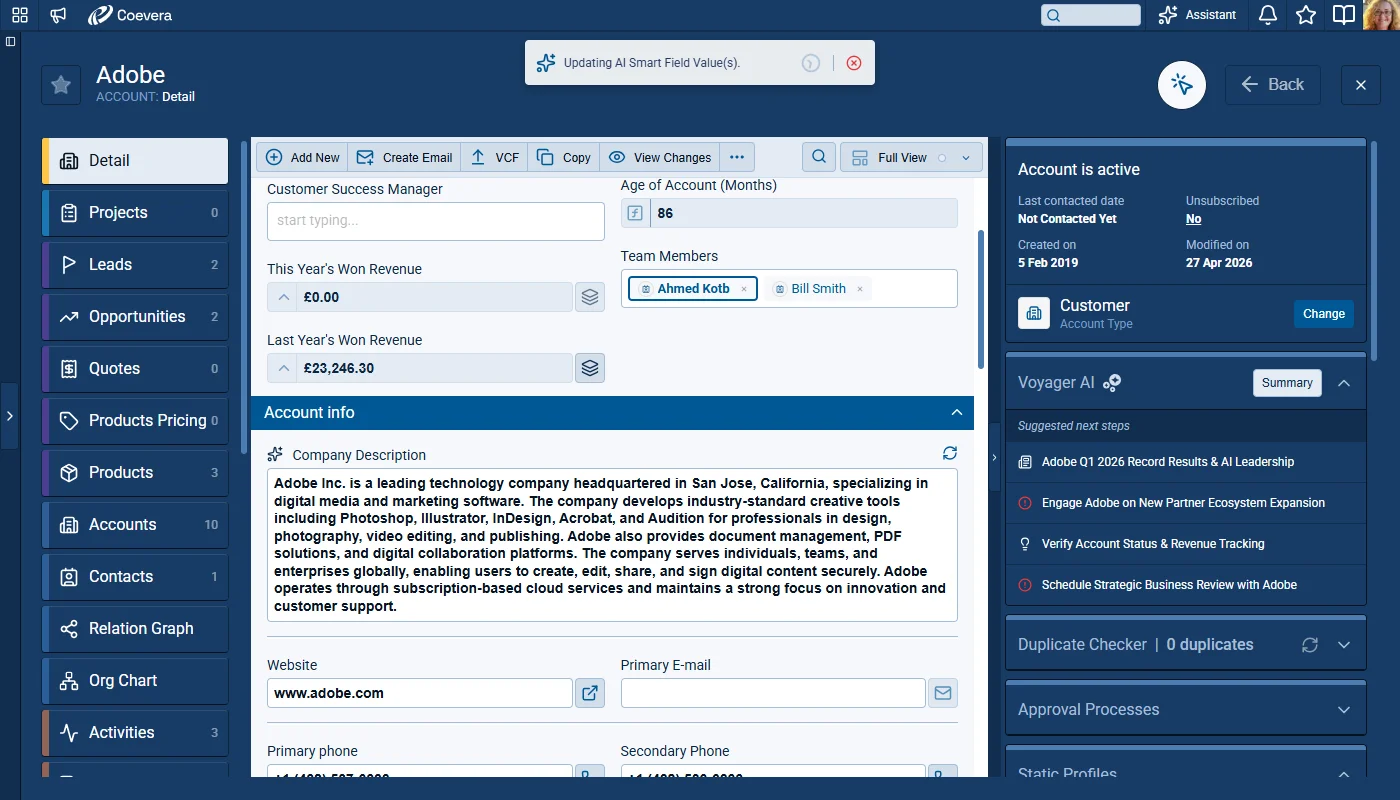The height and width of the screenshot is (800, 1400).
Task: Expand This Year's Won Revenue chevron
Action: pyautogui.click(x=285, y=297)
